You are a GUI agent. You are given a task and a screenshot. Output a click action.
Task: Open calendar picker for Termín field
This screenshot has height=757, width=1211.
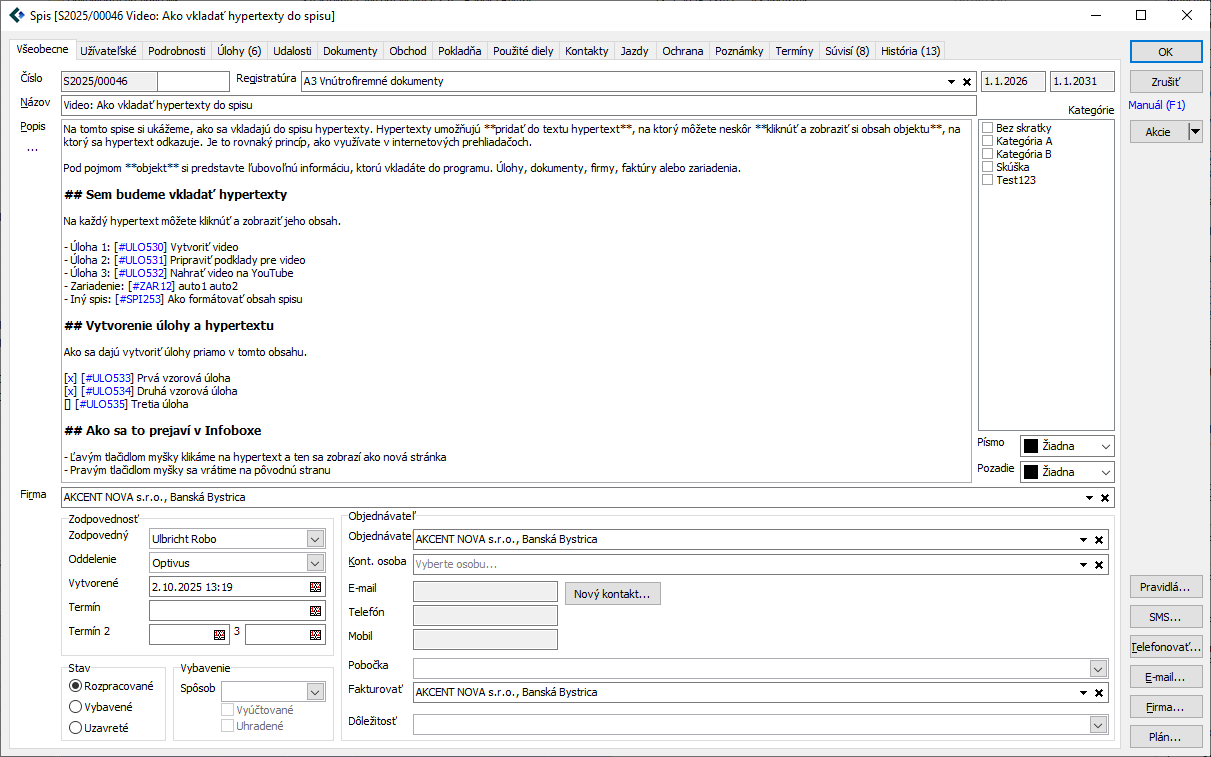(316, 610)
